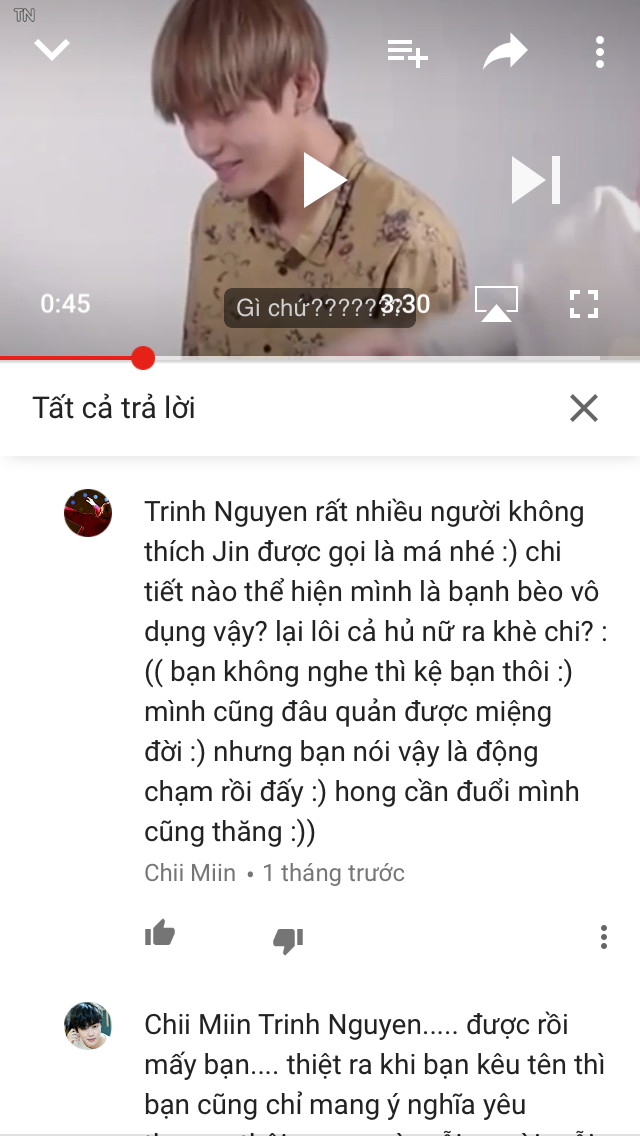640x1136 pixels.
Task: Click the 0:45 elapsed time label
Action: [x=65, y=304]
